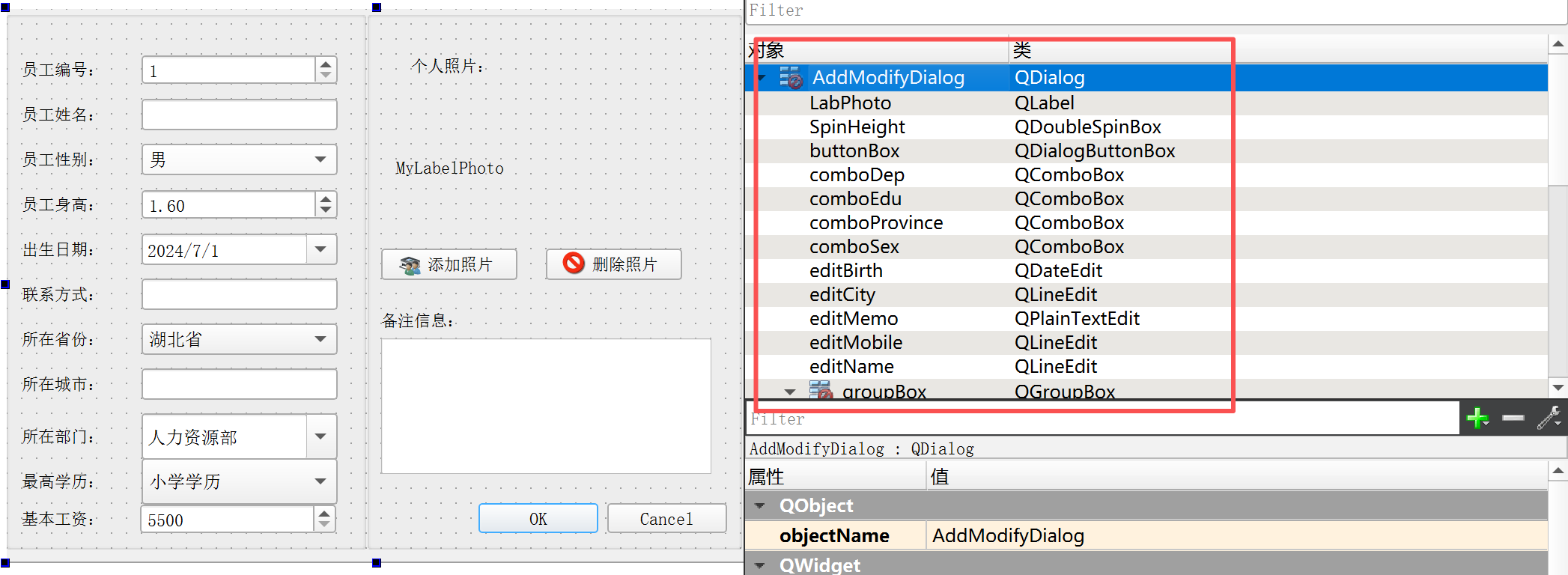
Task: Click the property editor Filter field
Action: coord(1102,419)
